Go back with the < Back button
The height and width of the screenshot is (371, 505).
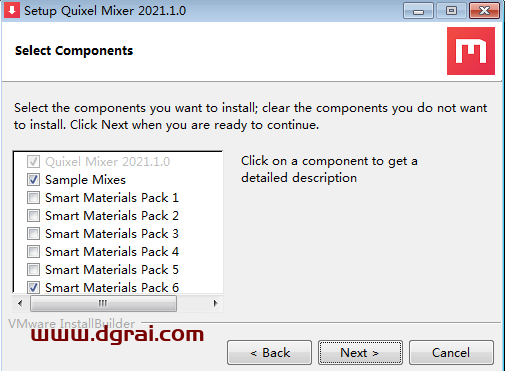[269, 353]
